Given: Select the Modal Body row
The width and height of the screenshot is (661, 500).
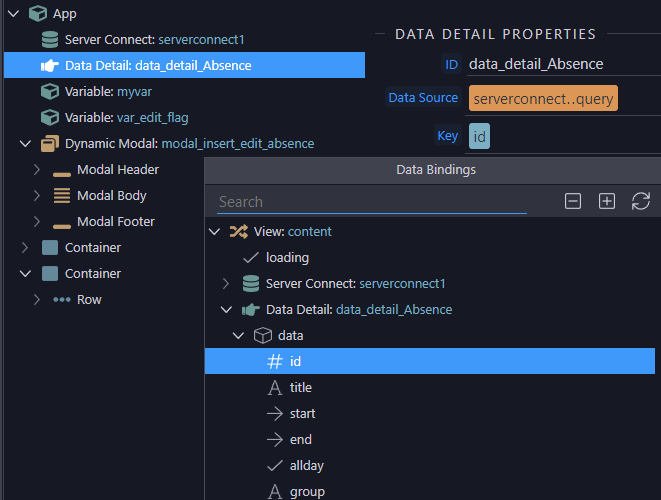Looking at the screenshot, I should [112, 196].
